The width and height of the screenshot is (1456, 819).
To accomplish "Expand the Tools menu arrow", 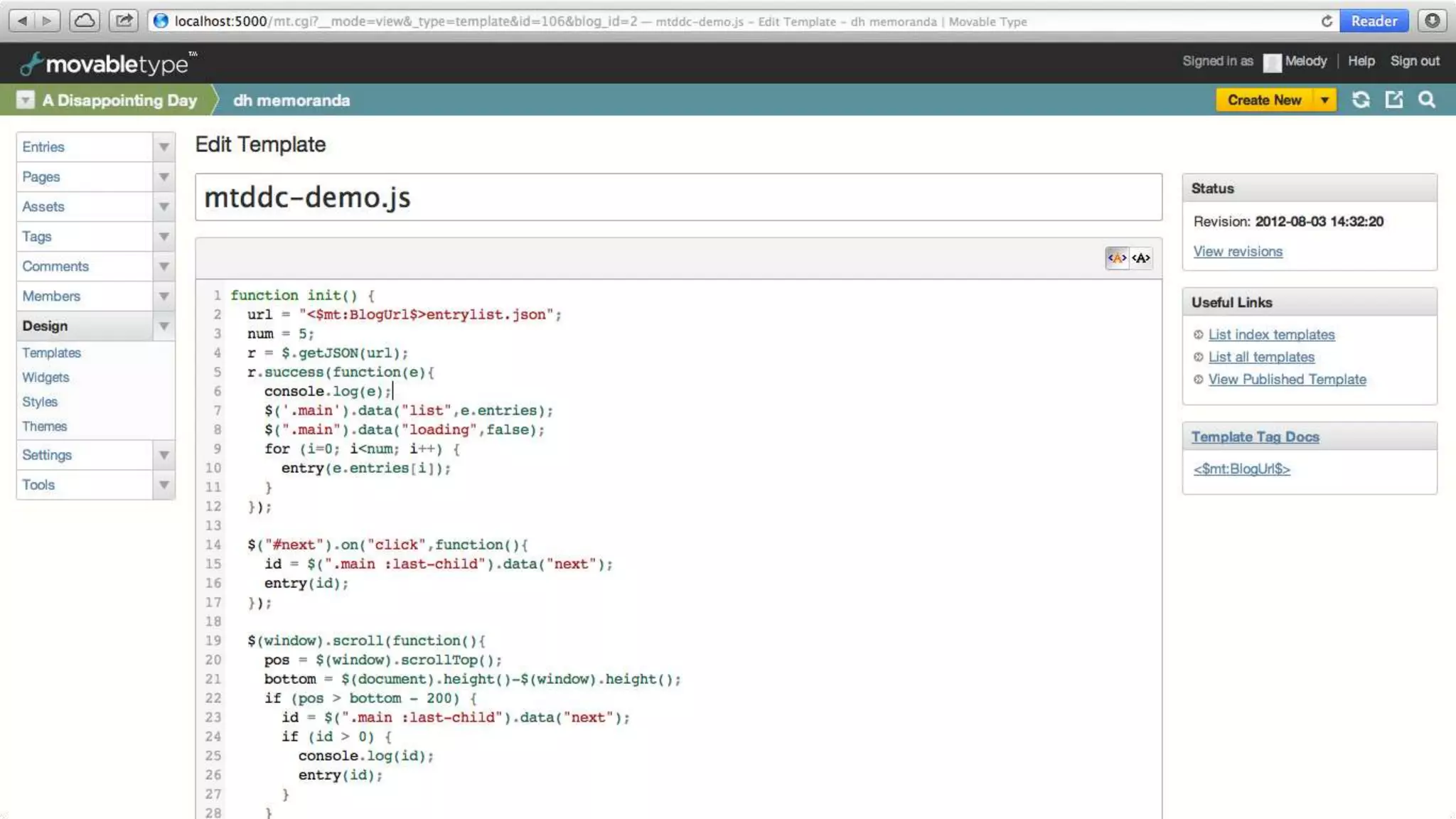I will 164,484.
